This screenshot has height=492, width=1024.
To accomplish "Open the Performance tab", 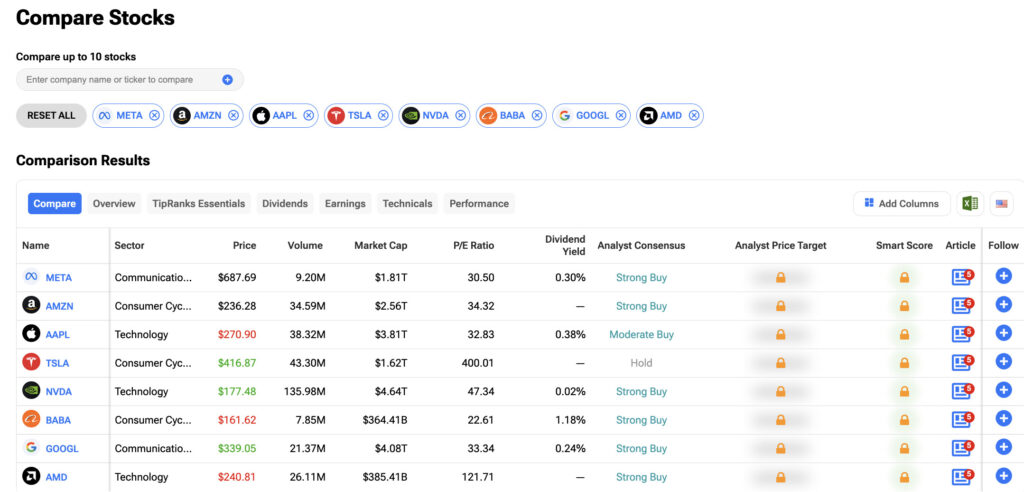I will 479,203.
